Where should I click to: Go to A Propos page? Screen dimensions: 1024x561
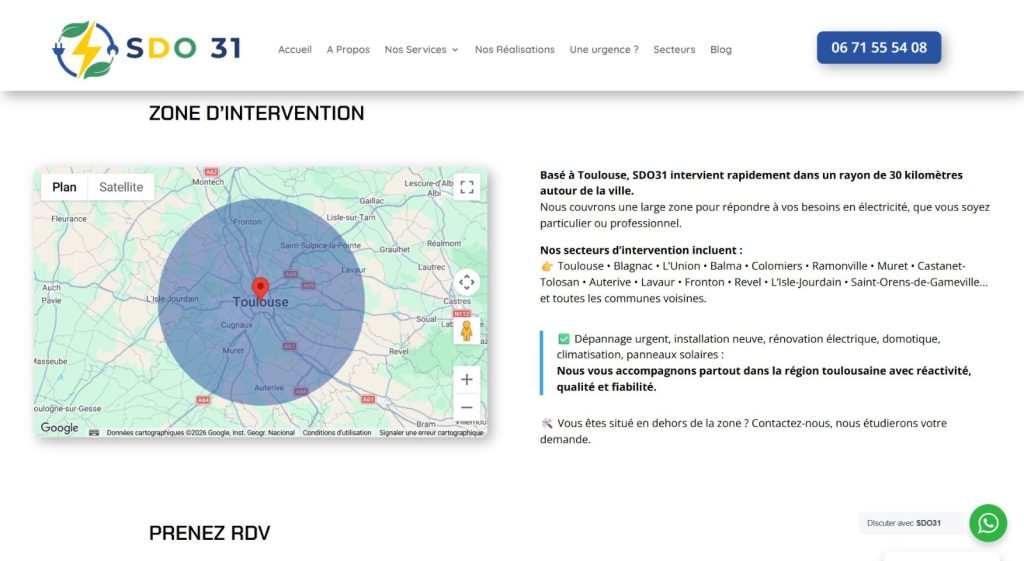coord(348,50)
